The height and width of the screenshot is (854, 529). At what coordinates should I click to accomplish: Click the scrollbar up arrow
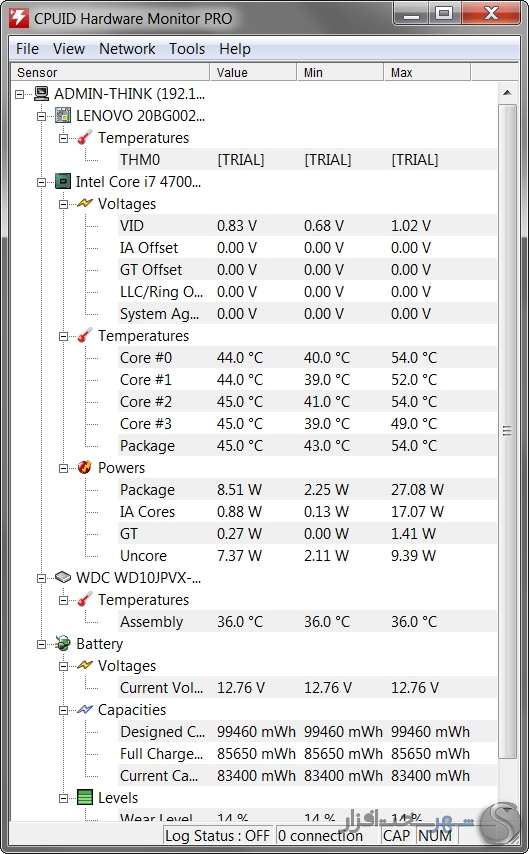[507, 93]
